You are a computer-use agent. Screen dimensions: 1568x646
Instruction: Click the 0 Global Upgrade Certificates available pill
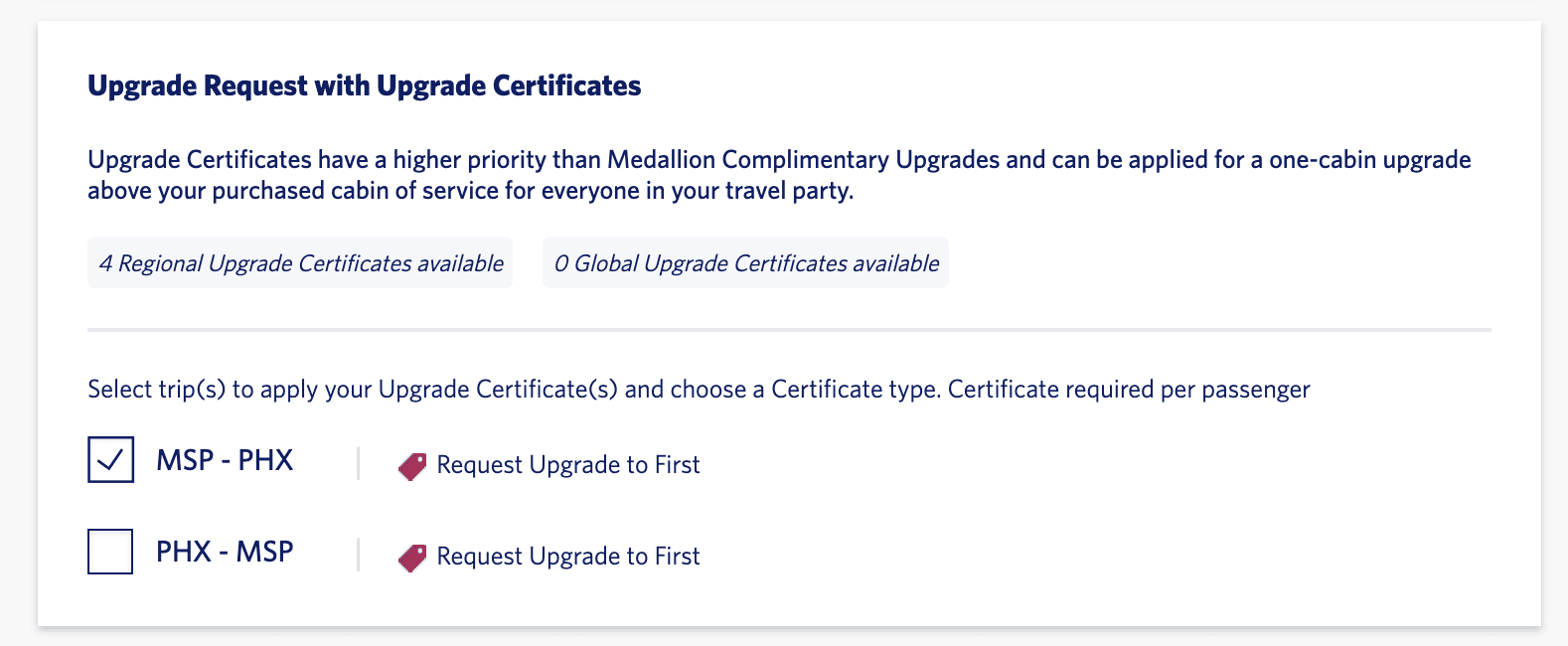coord(745,262)
